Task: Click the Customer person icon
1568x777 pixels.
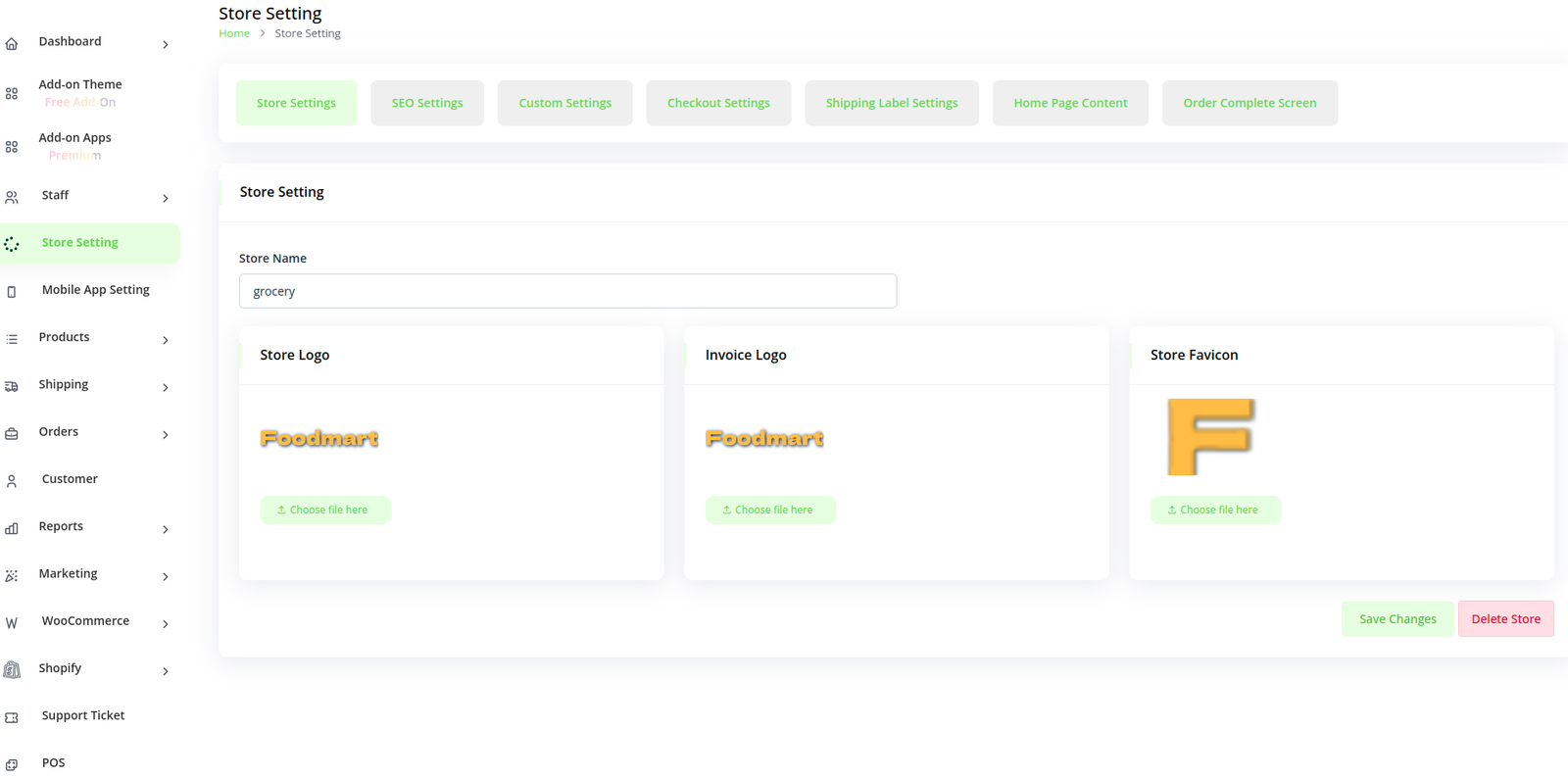Action: 12,481
